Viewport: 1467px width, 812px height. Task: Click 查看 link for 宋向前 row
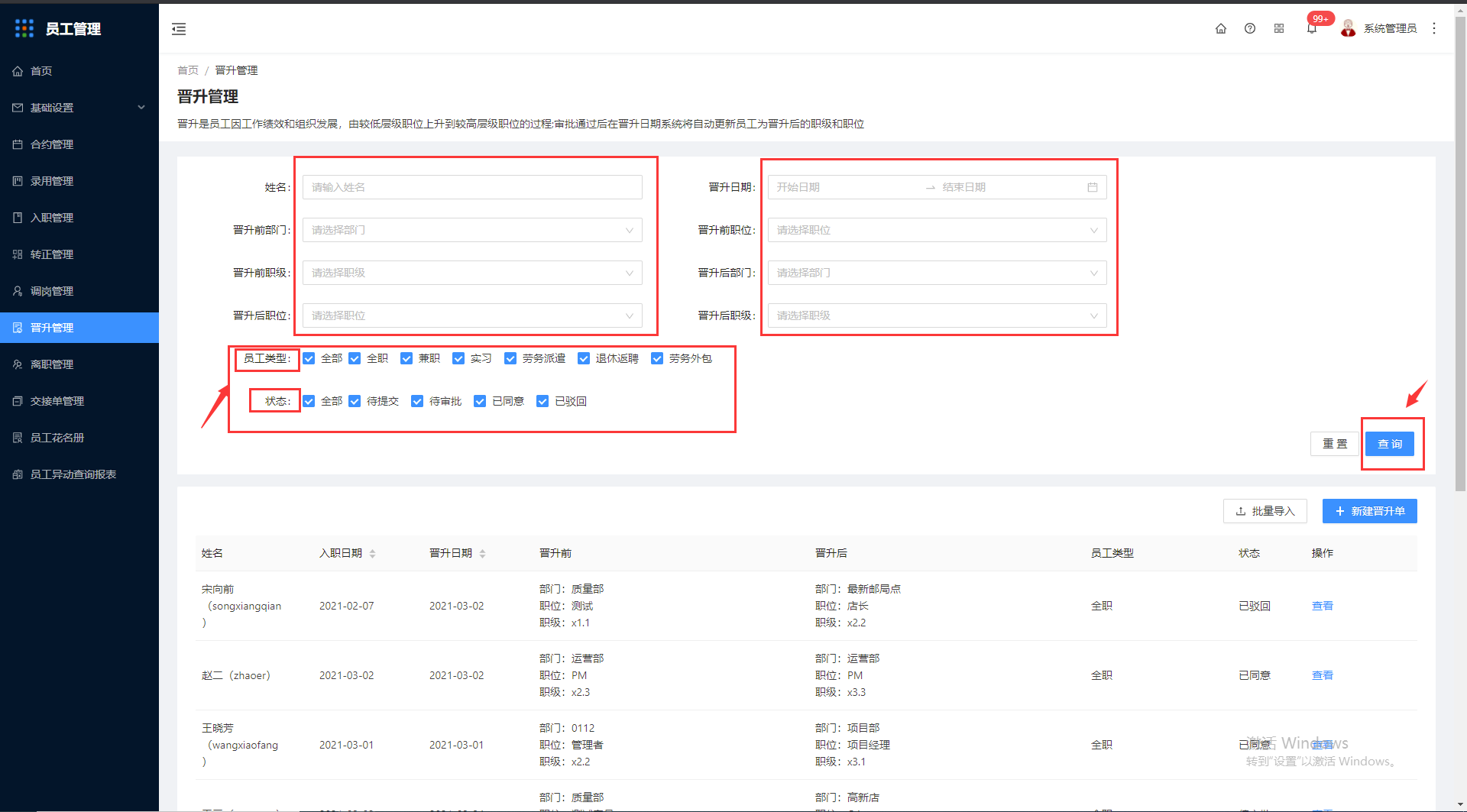1323,606
